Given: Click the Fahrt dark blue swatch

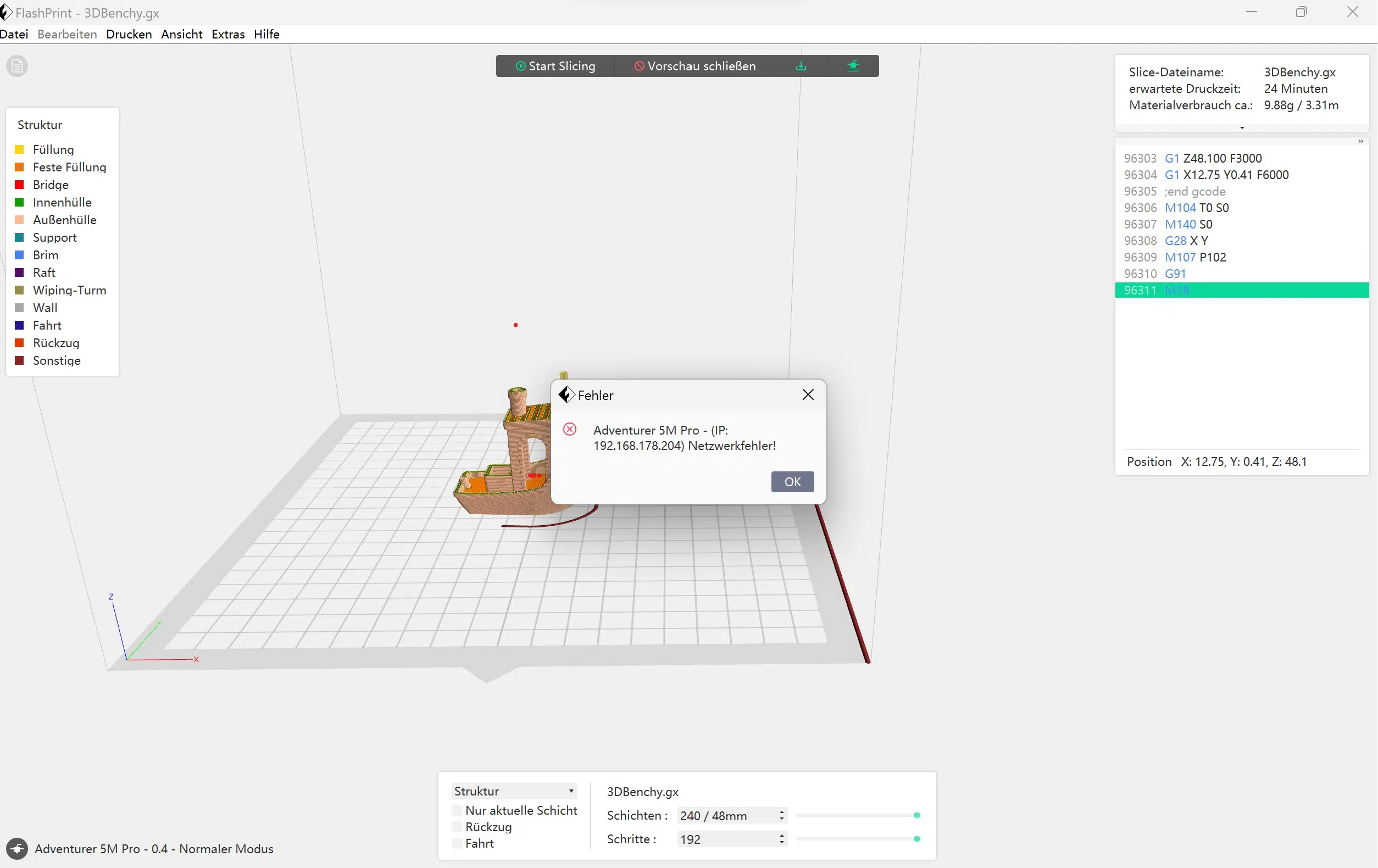Looking at the screenshot, I should coord(19,326).
